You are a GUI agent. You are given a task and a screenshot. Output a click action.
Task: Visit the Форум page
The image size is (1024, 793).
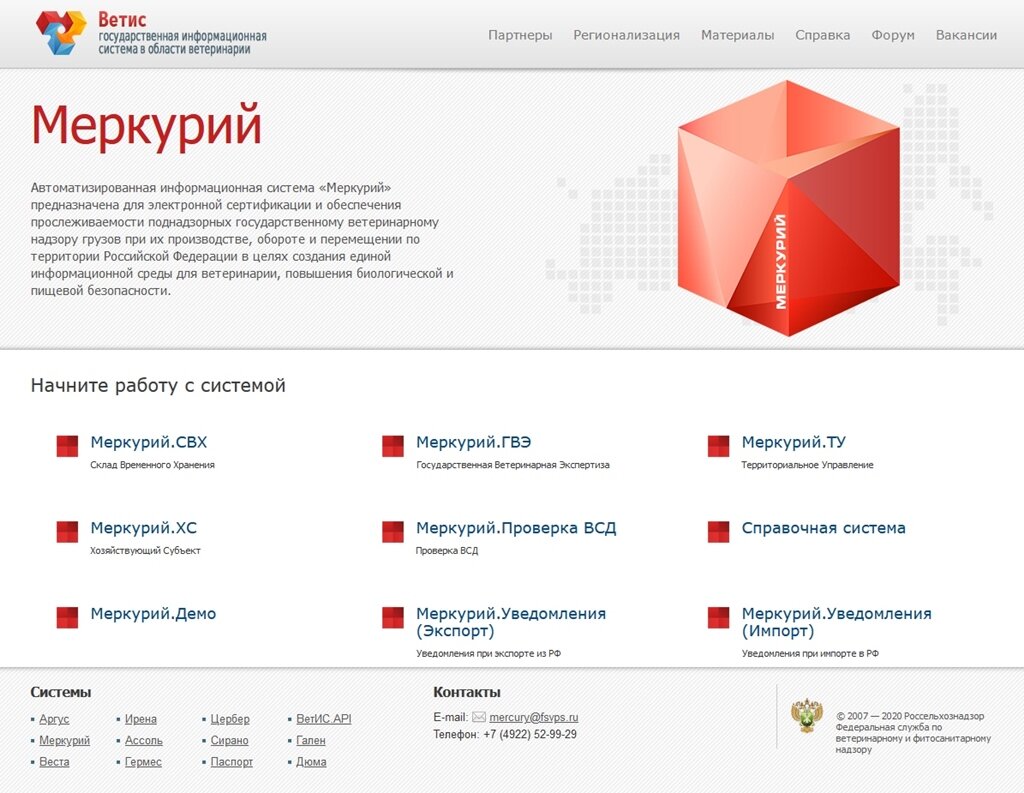tap(893, 35)
